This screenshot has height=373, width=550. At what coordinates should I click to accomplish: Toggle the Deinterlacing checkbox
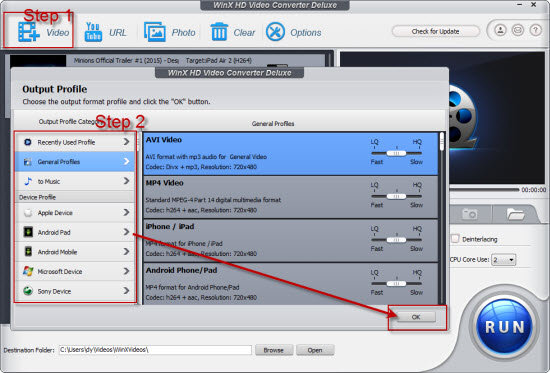pos(455,239)
